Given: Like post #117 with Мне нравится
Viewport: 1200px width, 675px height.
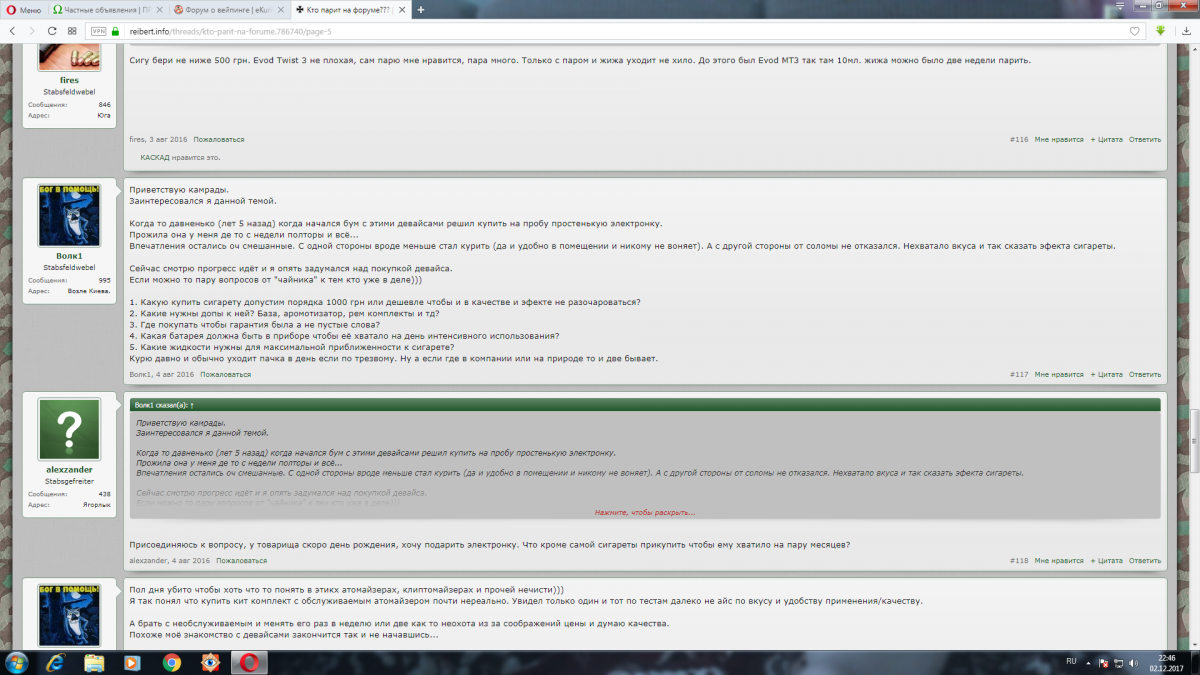Looking at the screenshot, I should coord(1059,374).
